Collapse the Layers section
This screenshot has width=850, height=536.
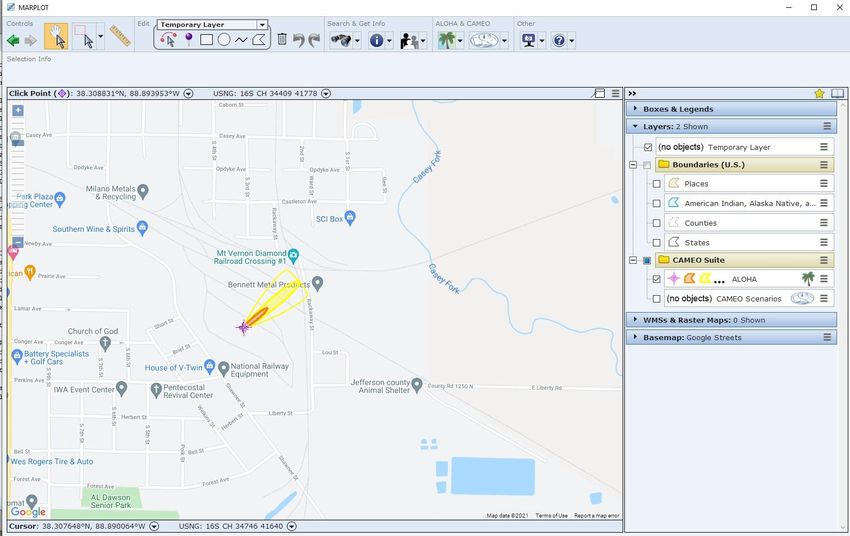(635, 126)
